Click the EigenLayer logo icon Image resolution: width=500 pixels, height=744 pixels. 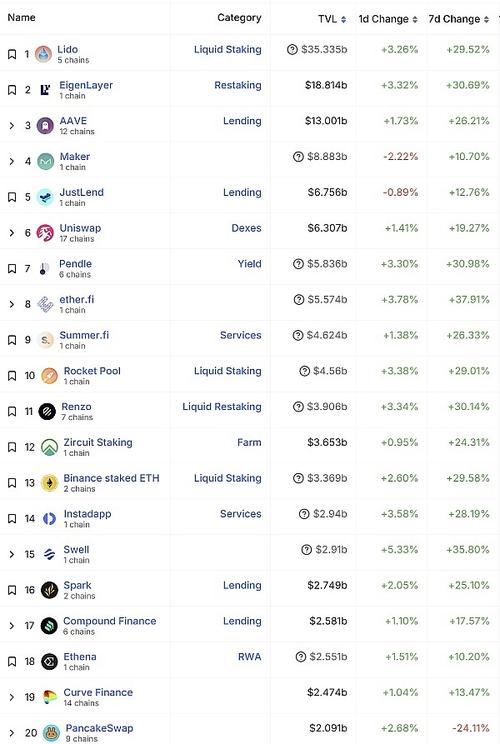[x=45, y=90]
